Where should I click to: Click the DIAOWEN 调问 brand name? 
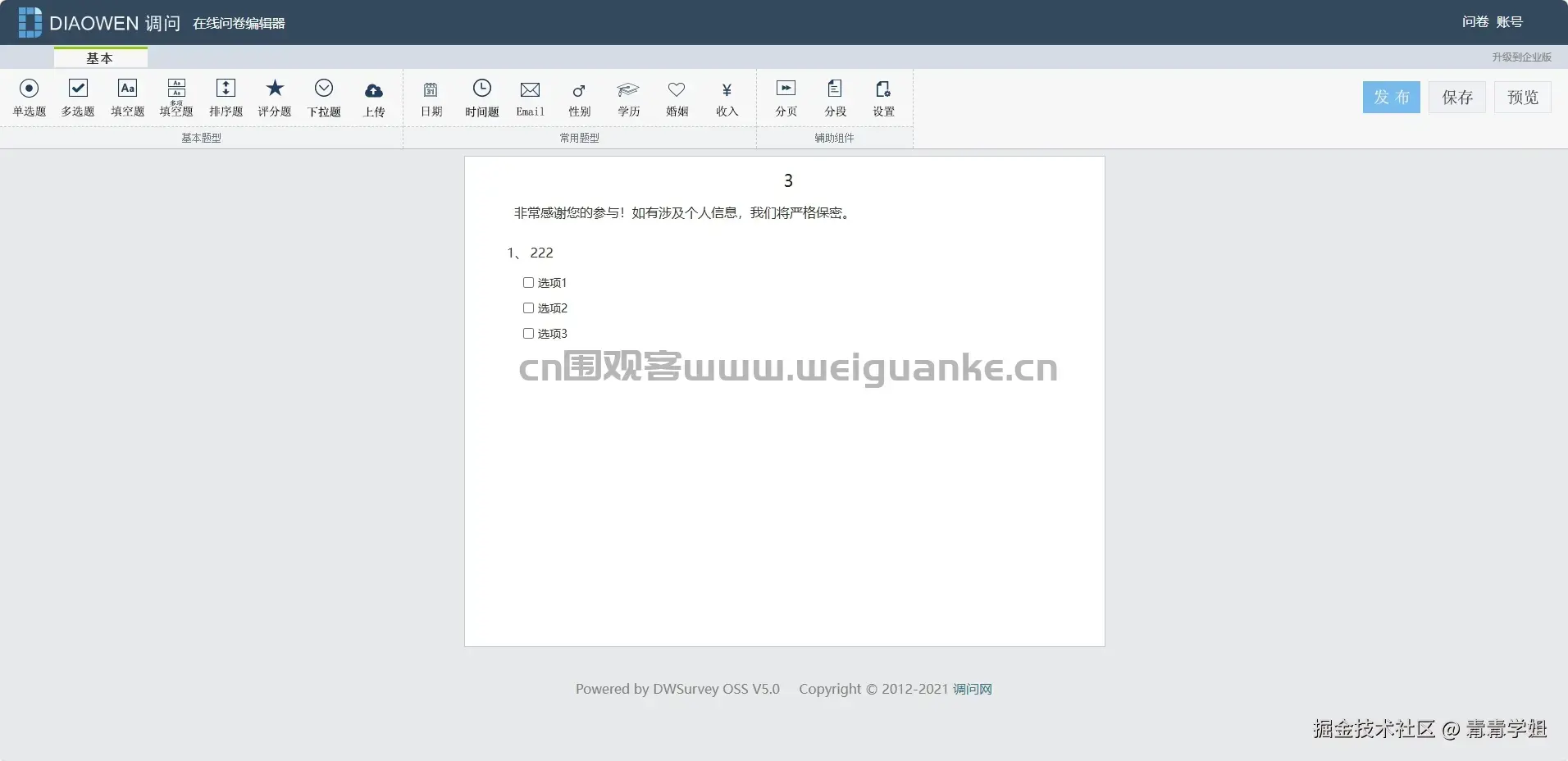click(115, 23)
